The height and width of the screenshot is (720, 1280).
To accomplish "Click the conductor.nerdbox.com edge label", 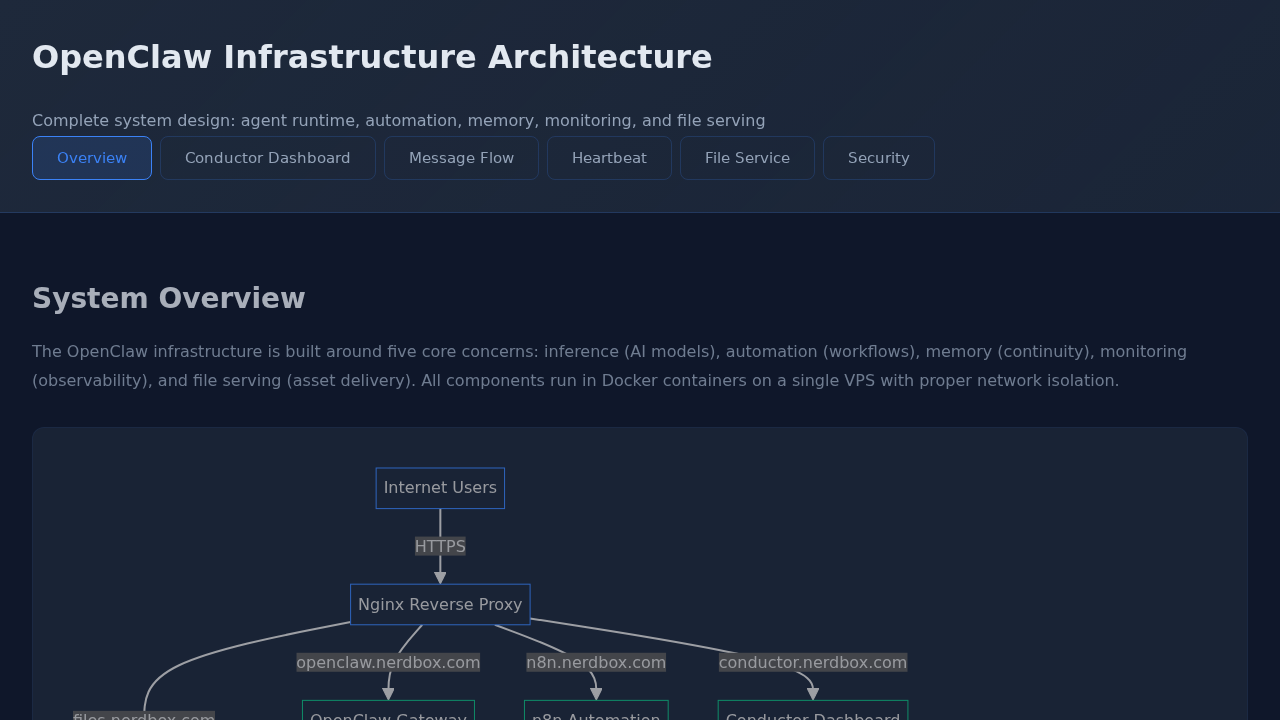I will 812,662.
